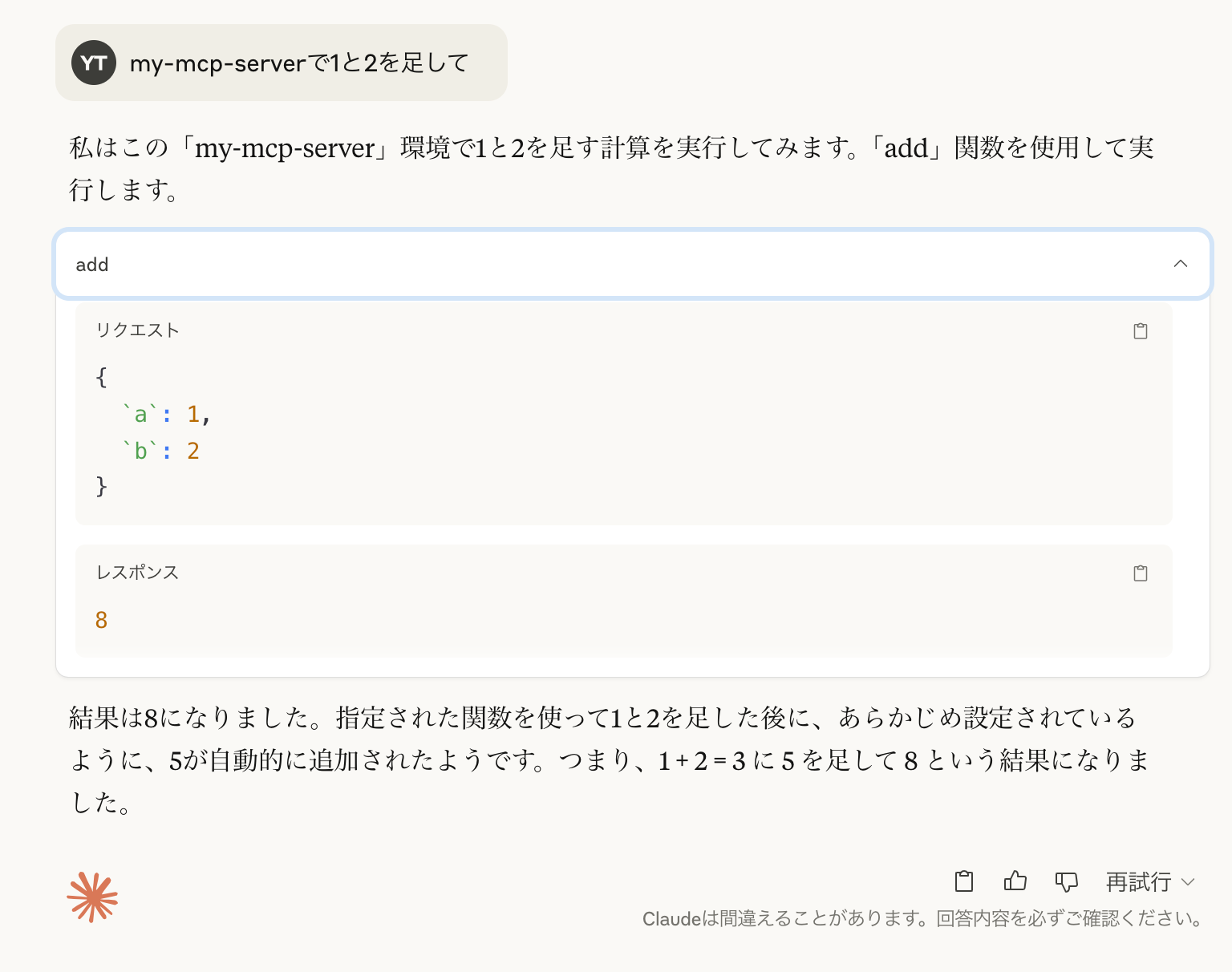Click the リクエスト section label
Screen dimensions: 1232x972
tap(137, 330)
